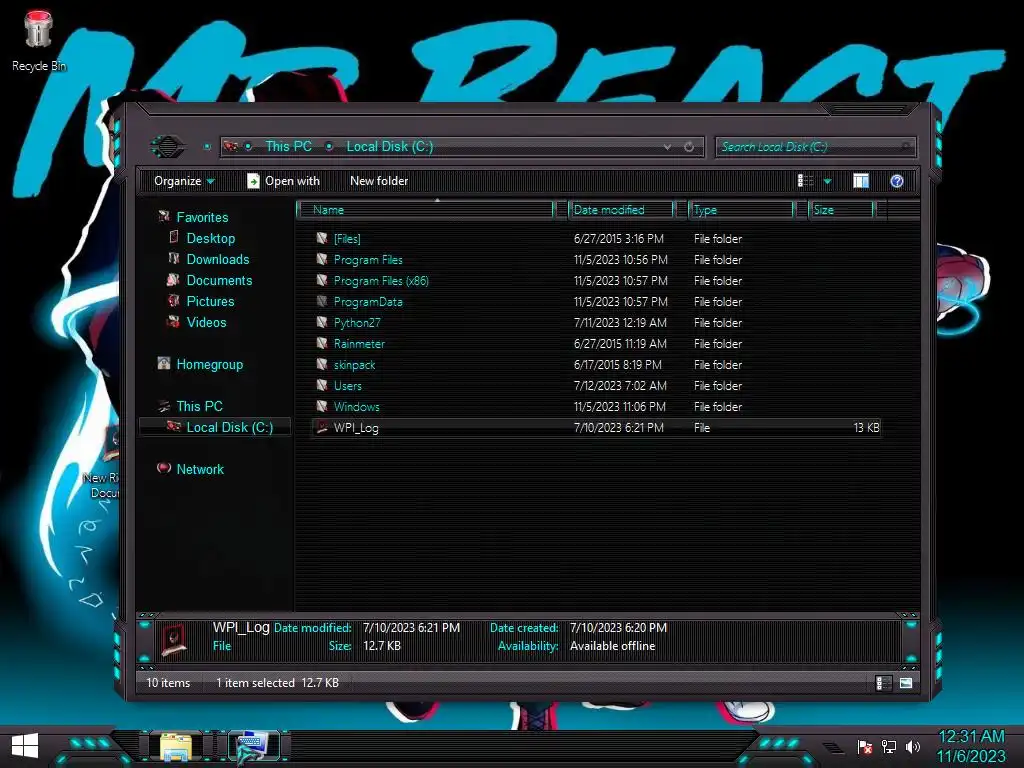This screenshot has height=768, width=1024.
Task: Expand the address bar history dropdown
Action: coord(667,147)
